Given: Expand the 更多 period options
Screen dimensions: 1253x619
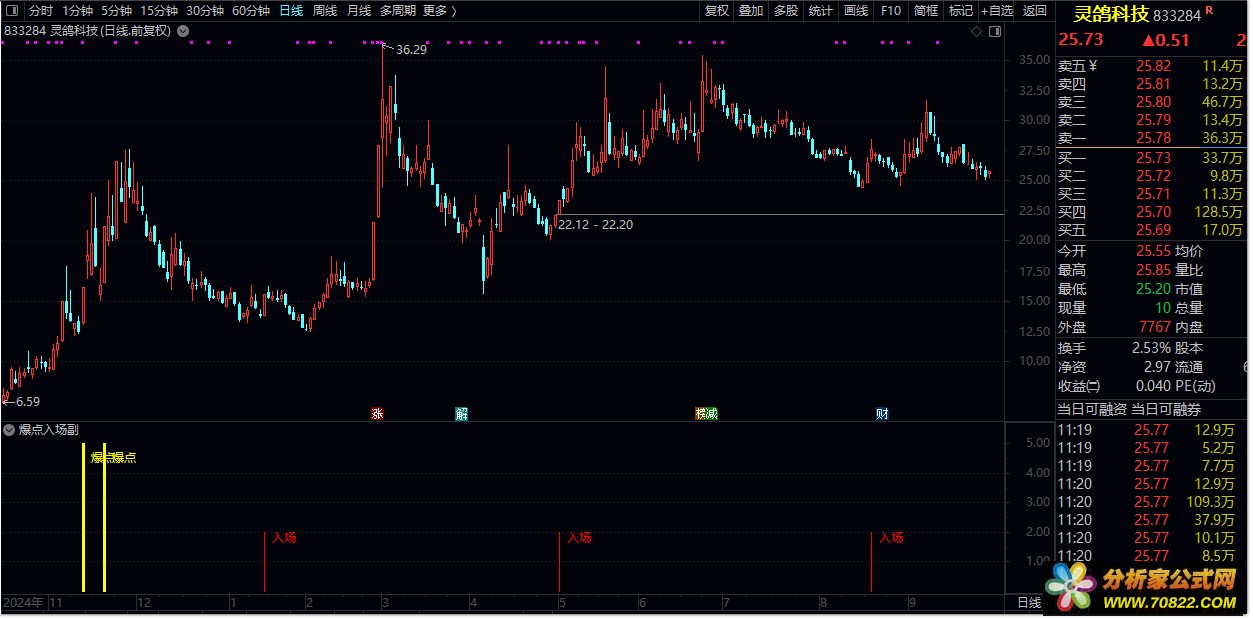Looking at the screenshot, I should pos(439,11).
